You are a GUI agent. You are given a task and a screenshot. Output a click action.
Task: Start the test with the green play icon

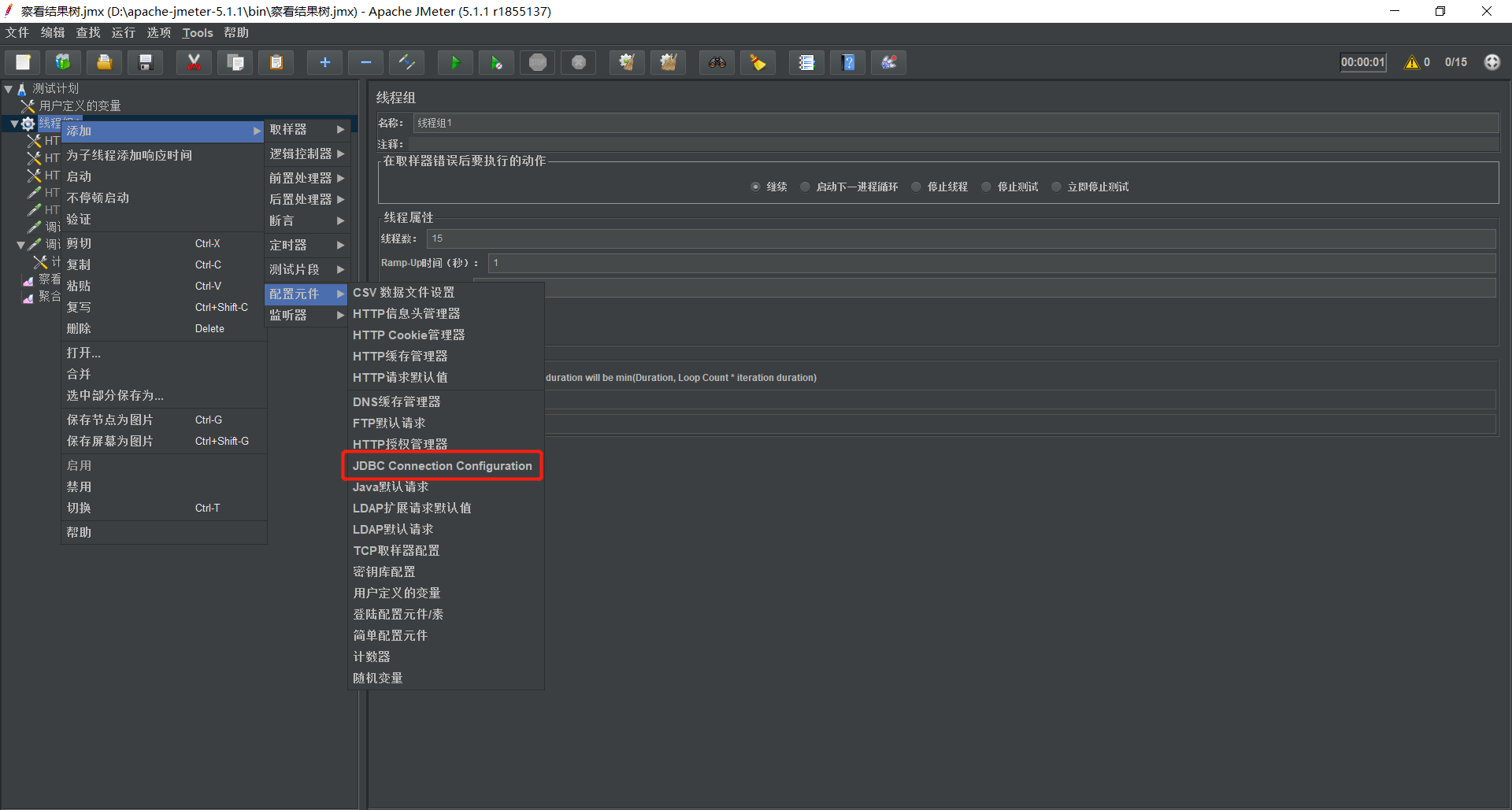(455, 62)
